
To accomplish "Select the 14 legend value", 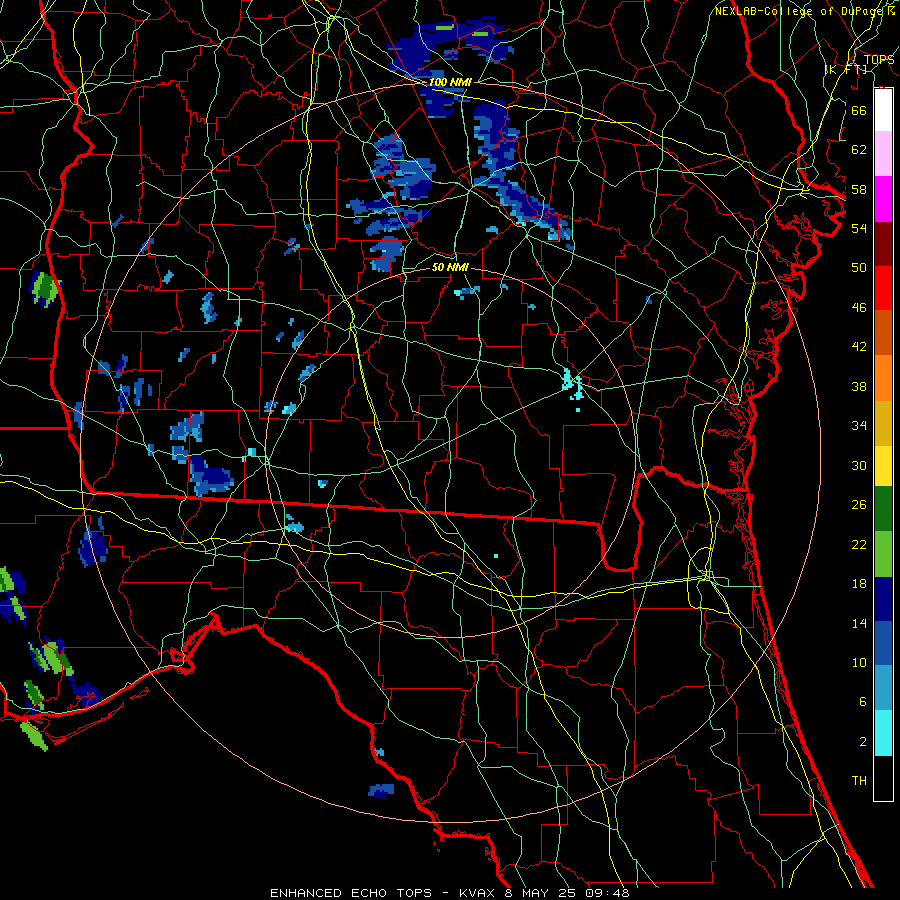I will (x=859, y=623).
